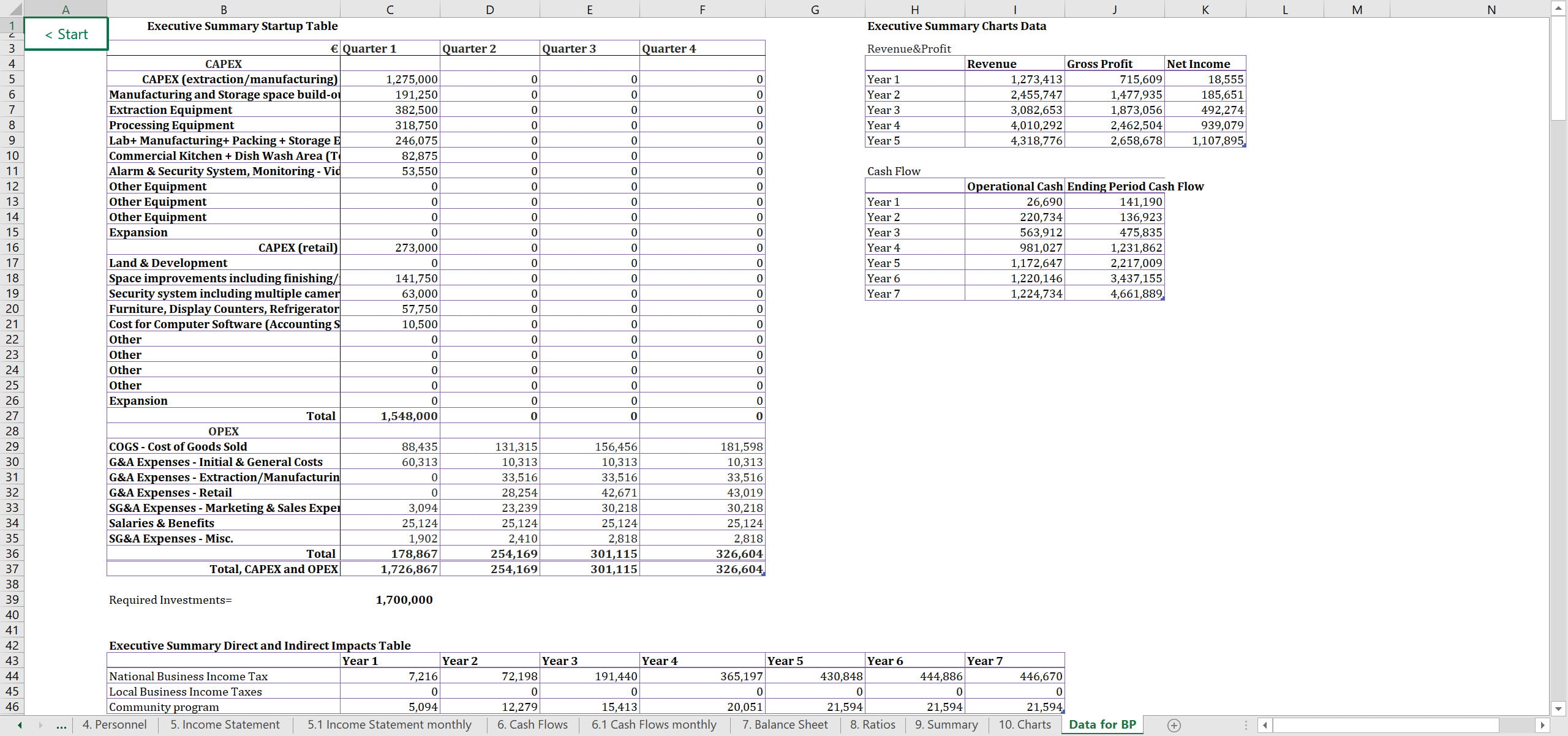Click vertical scrollbar down arrow
Screen dimensions: 1568x736
(1558, 708)
